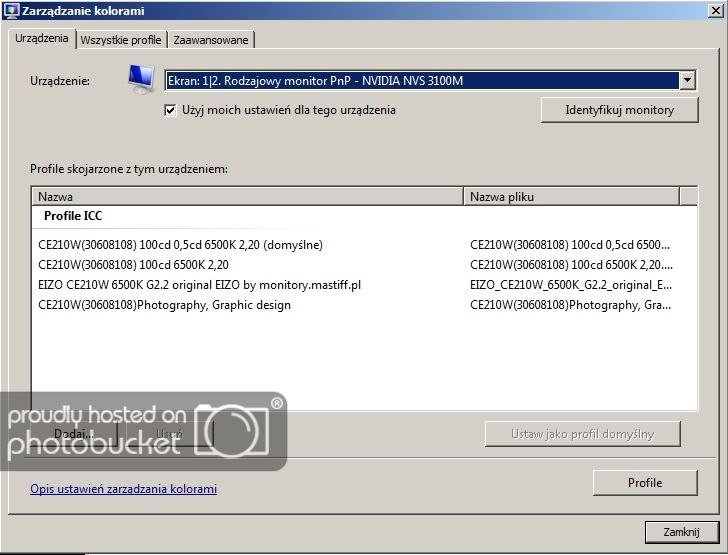728x555 pixels.
Task: Select profile 'CE210W(30608108) 100cd 6500K 2,20'
Action: (133, 265)
